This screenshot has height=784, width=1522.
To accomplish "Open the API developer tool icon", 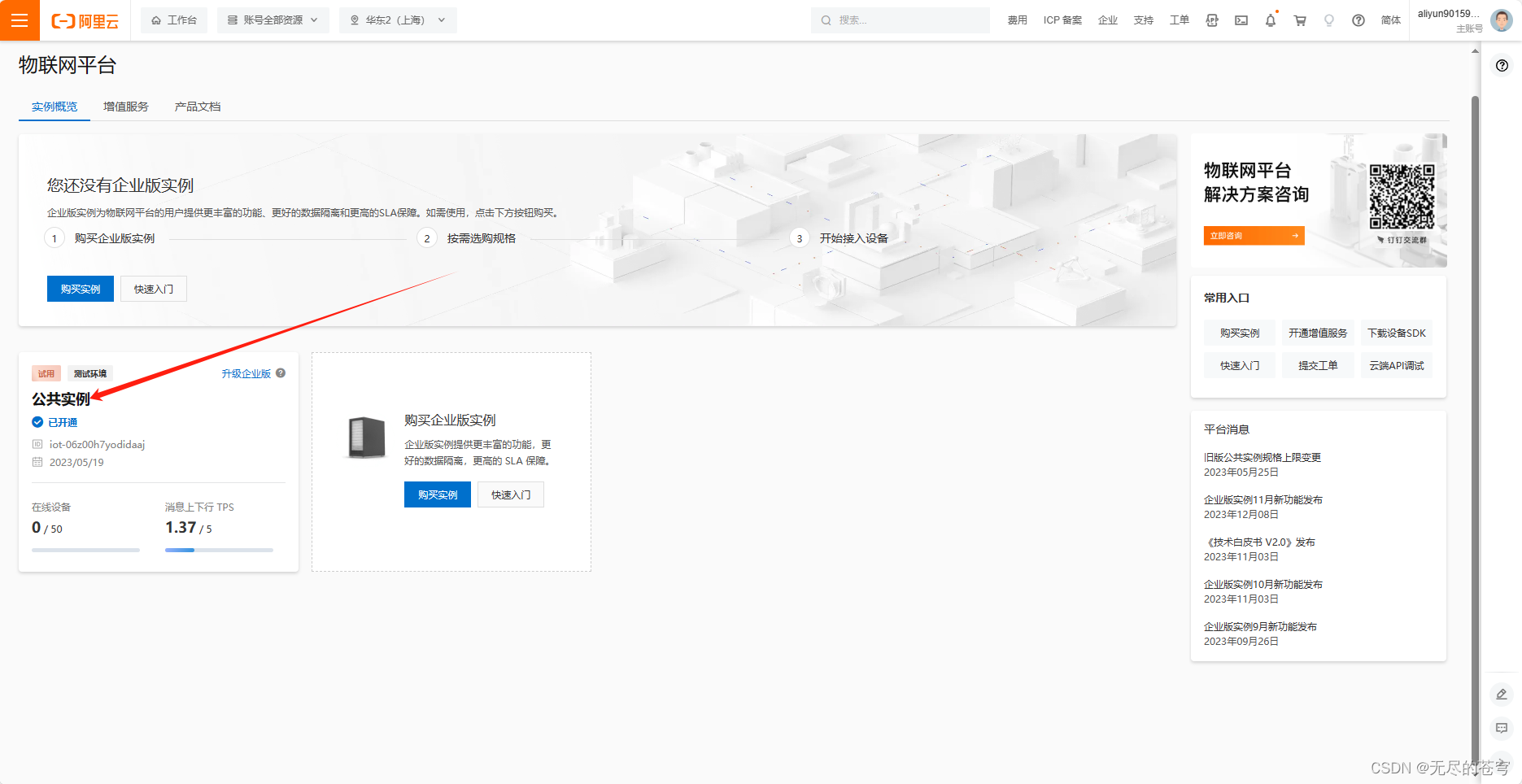I will (x=1212, y=20).
